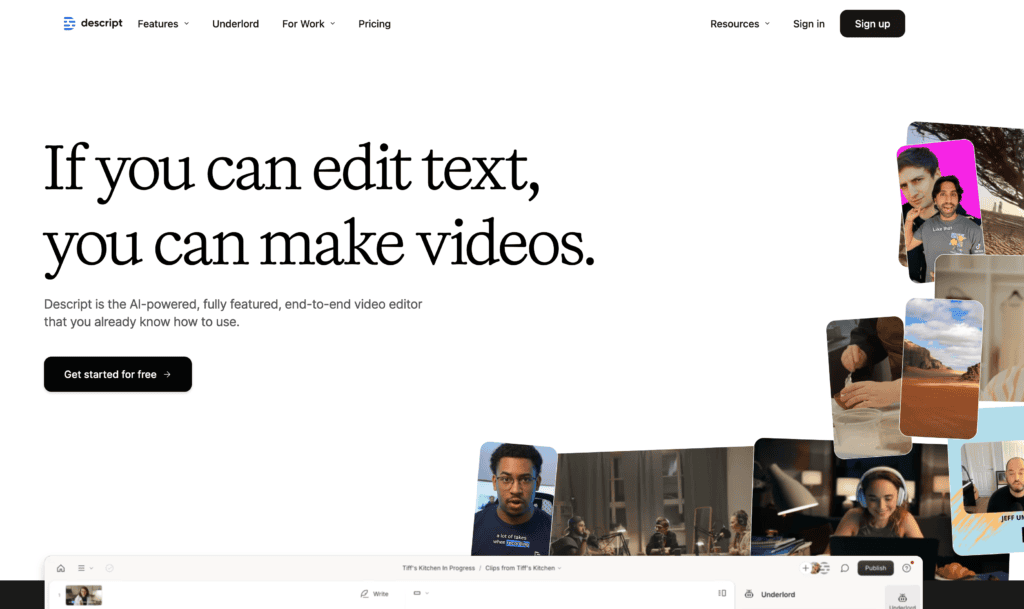Screen dimensions: 1024x609
Task: Click the Descript logo icon
Action: click(69, 24)
